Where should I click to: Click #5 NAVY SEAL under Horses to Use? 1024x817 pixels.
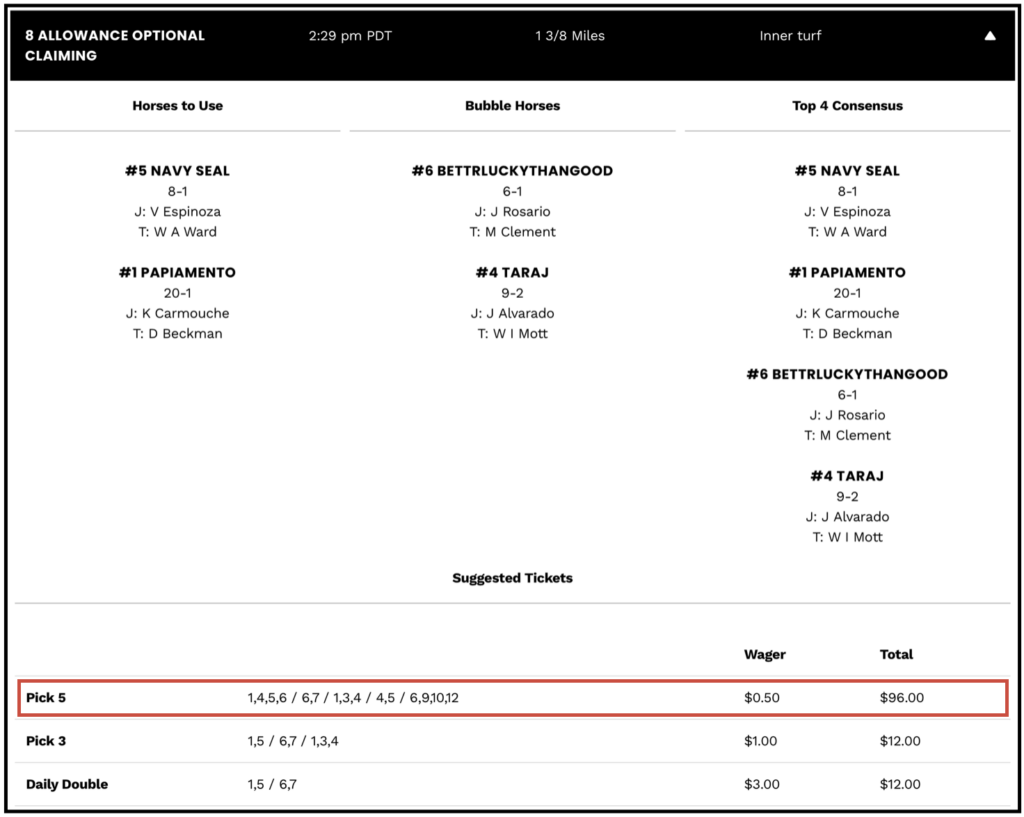(178, 171)
